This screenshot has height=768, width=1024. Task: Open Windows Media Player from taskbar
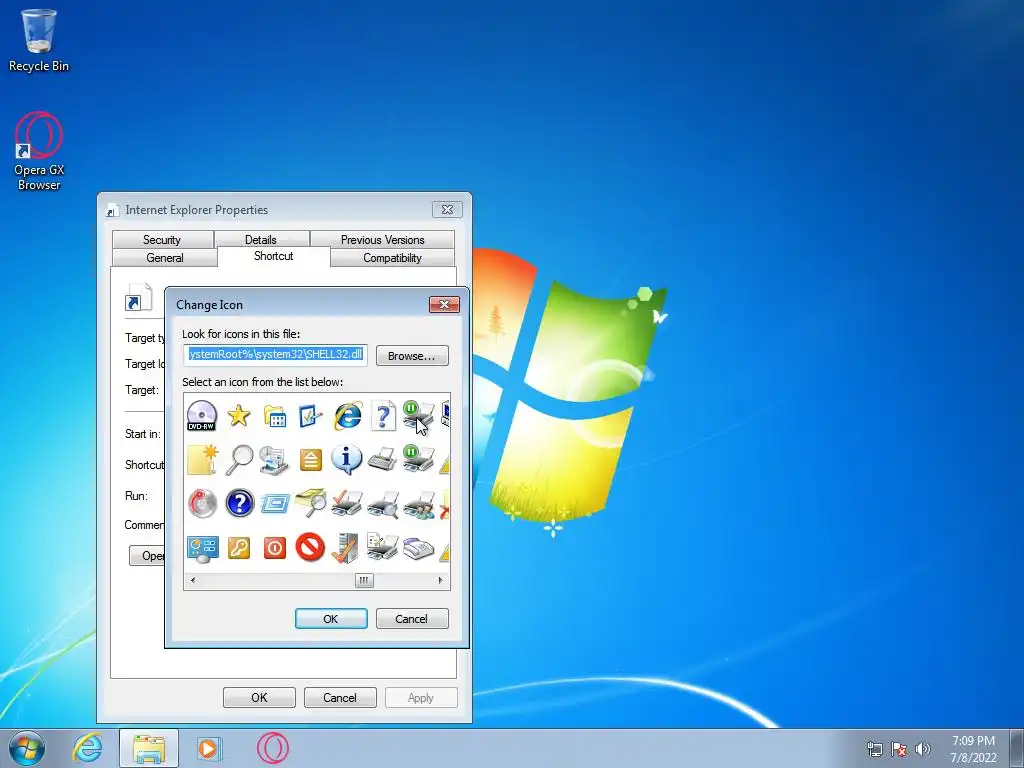[x=210, y=748]
